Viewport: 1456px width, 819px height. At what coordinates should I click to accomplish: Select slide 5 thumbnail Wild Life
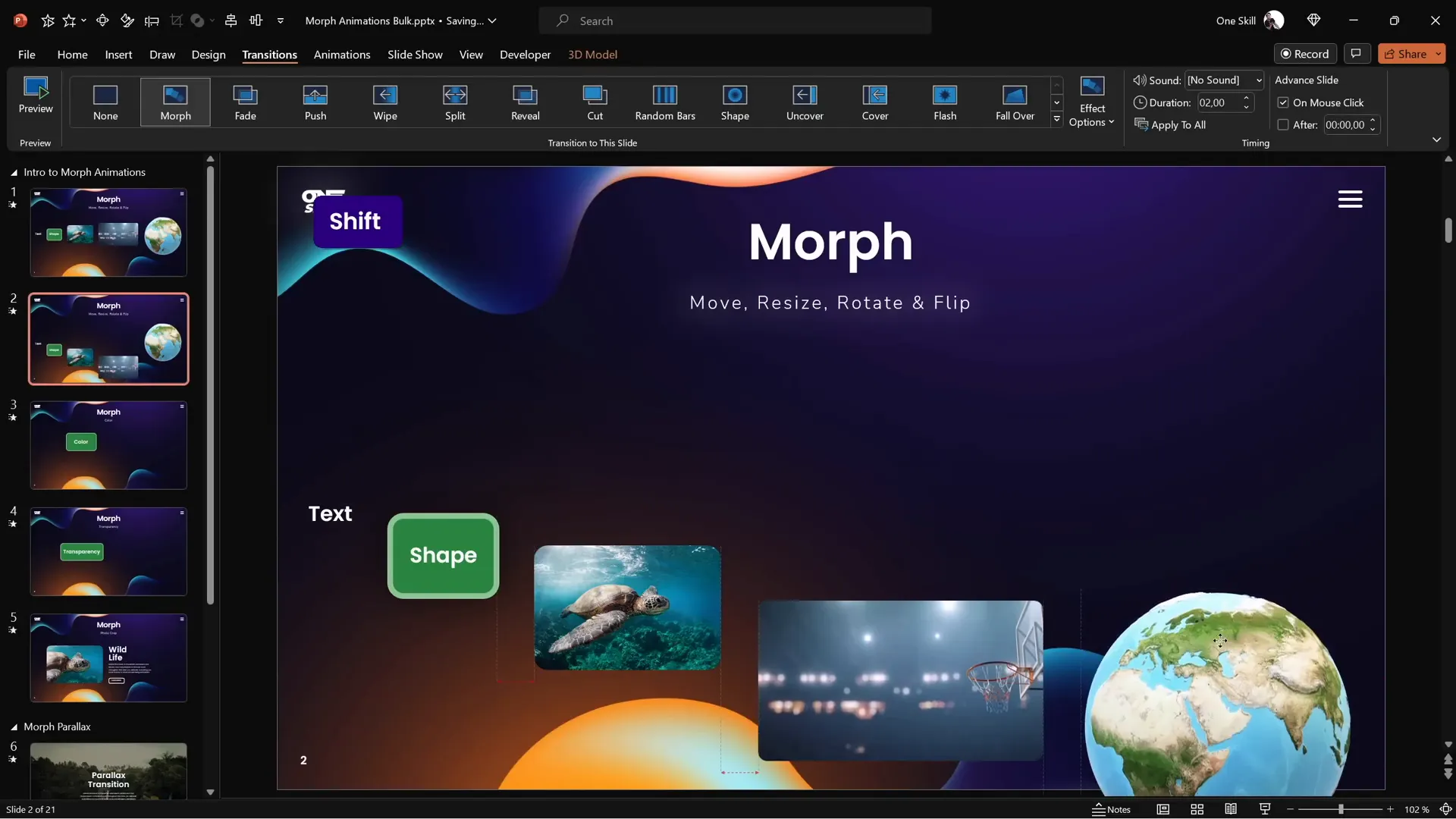pos(108,657)
